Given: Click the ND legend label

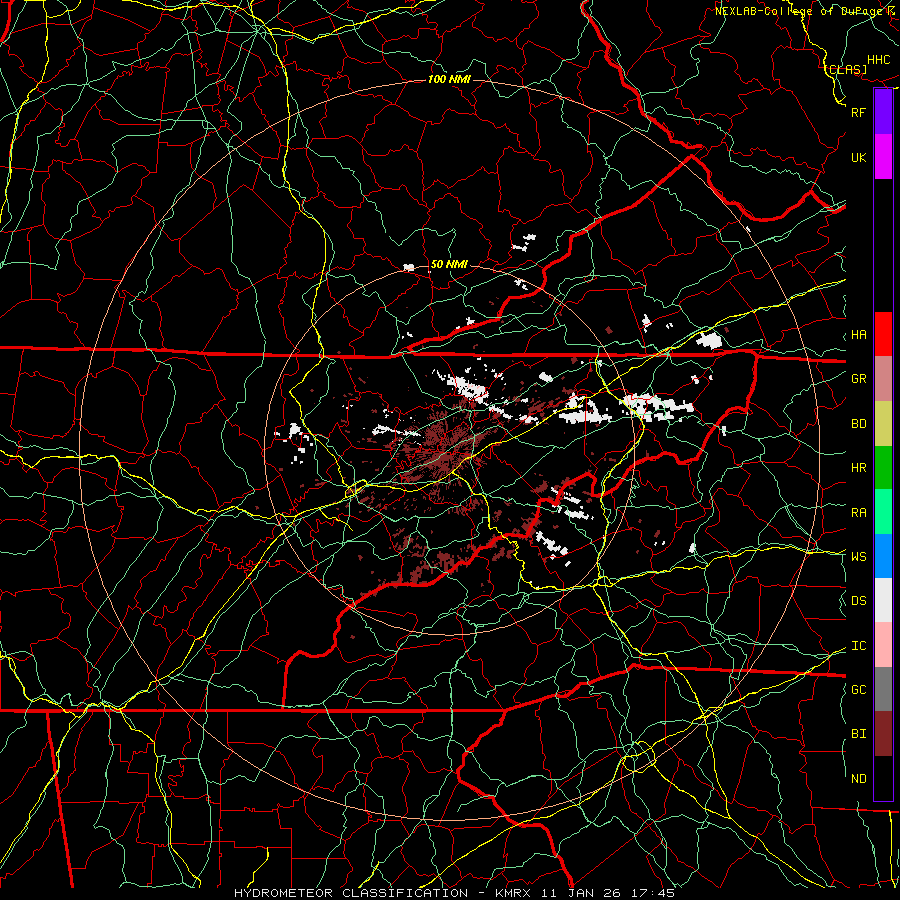Looking at the screenshot, I should point(858,779).
